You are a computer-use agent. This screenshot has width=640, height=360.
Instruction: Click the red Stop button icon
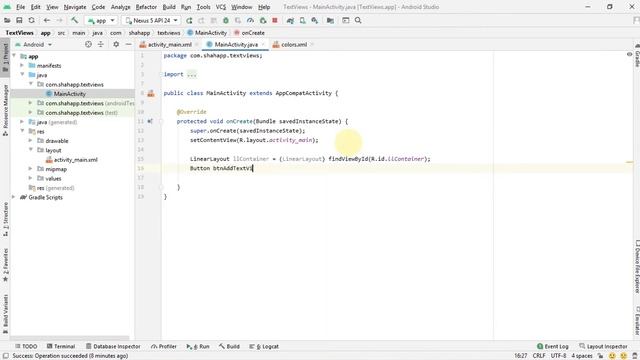coord(275,20)
